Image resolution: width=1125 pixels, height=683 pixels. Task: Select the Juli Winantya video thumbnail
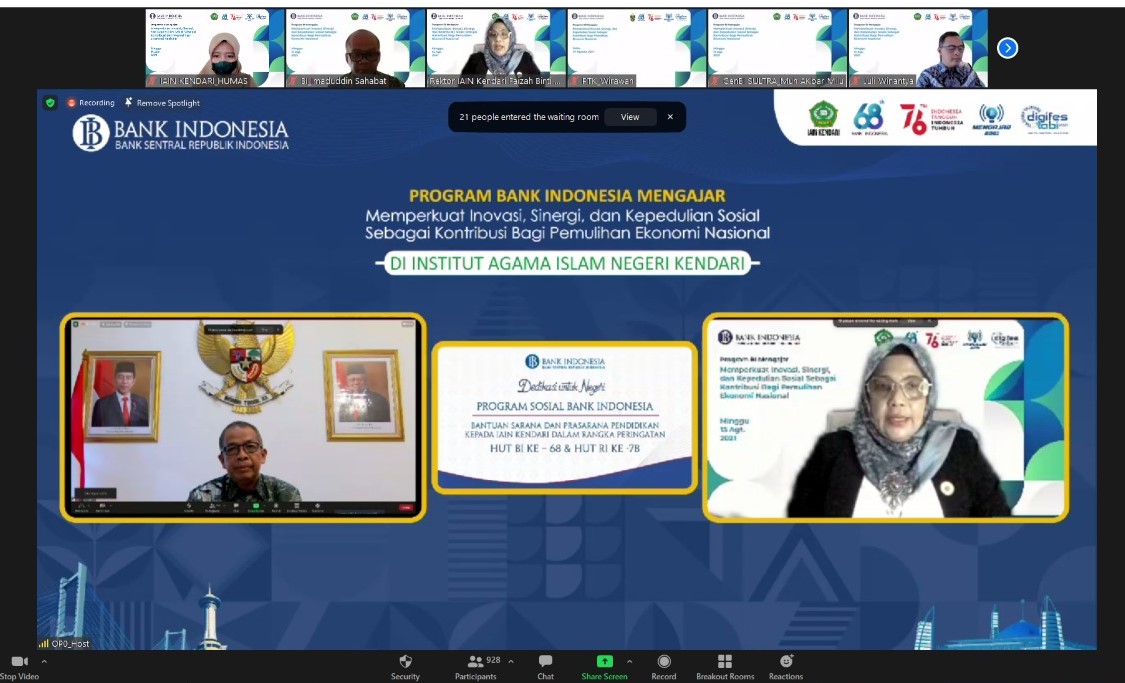pyautogui.click(x=918, y=48)
